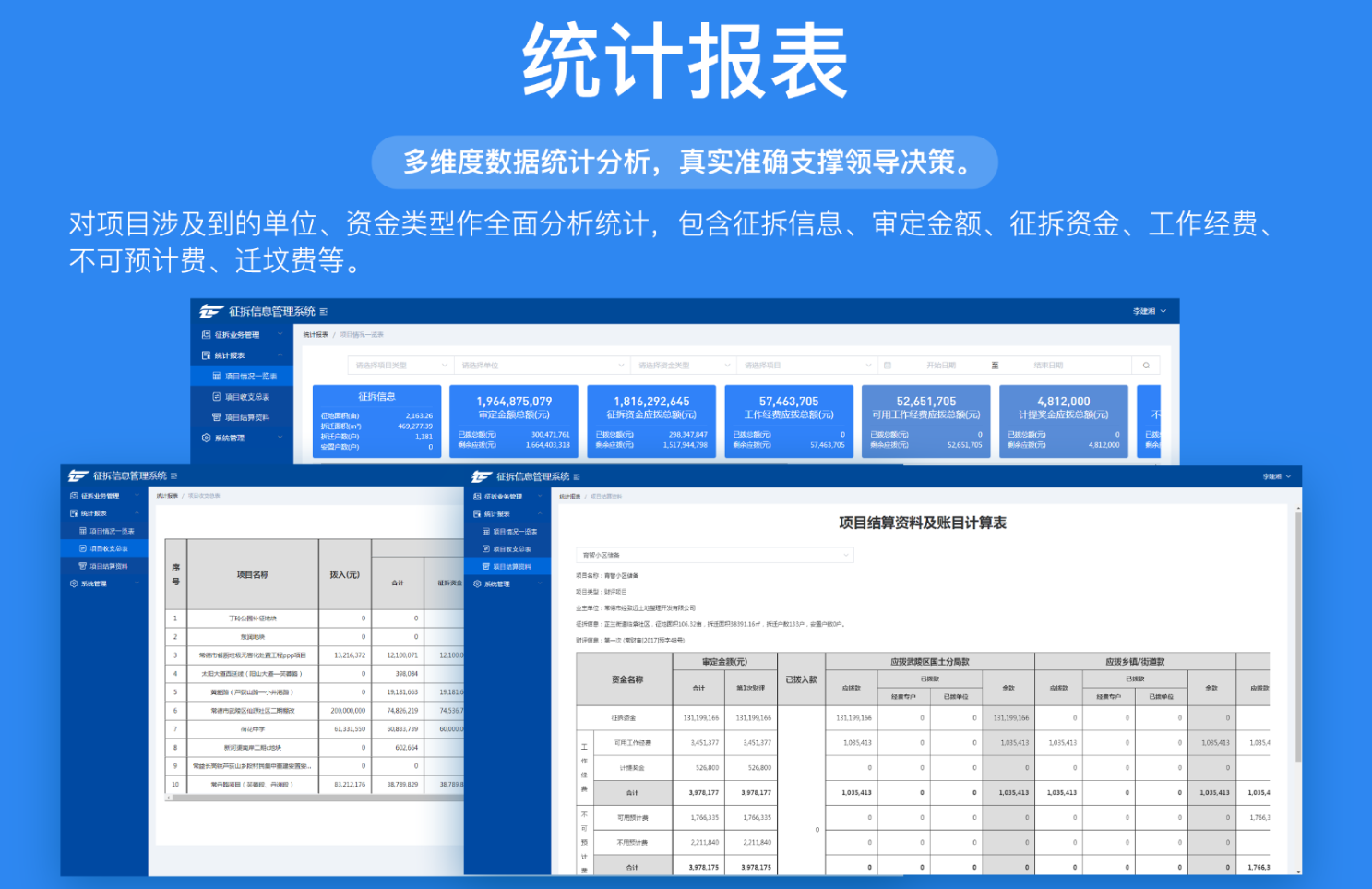
Task: Click the 工作经费应拨总额 card showing 57,463,705
Action: (789, 420)
